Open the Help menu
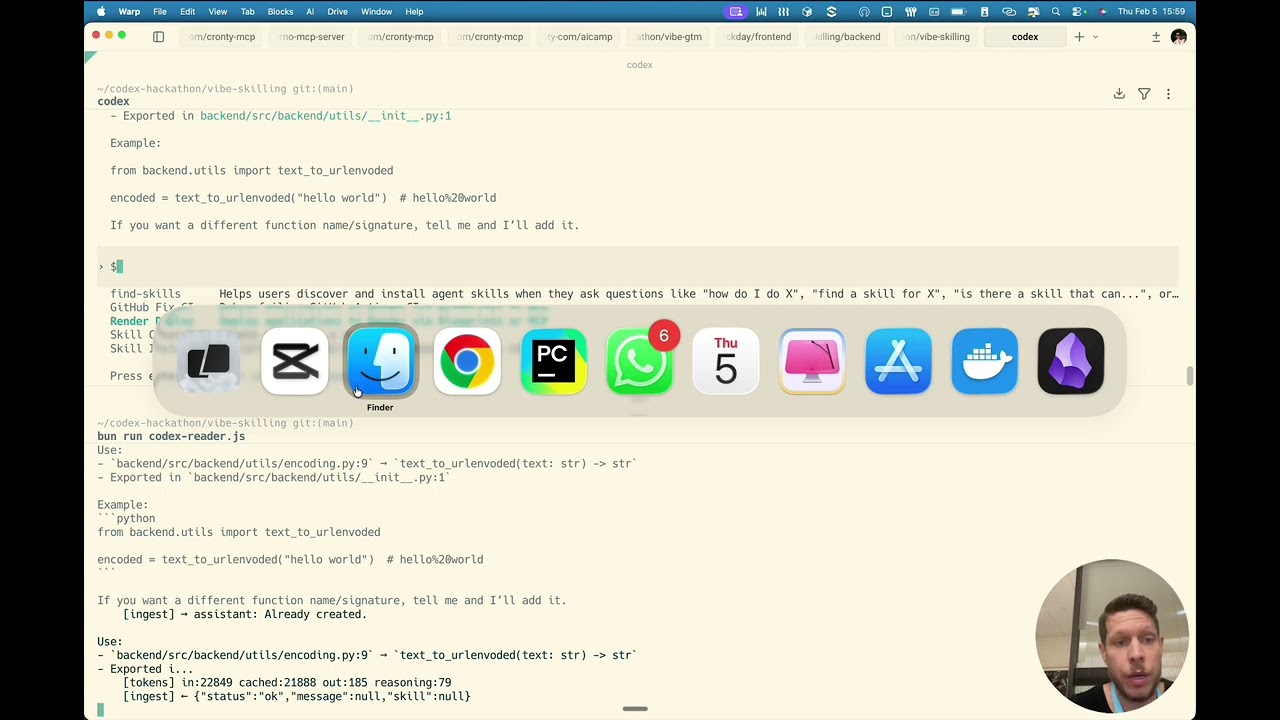This screenshot has width=1280, height=720. tap(414, 12)
